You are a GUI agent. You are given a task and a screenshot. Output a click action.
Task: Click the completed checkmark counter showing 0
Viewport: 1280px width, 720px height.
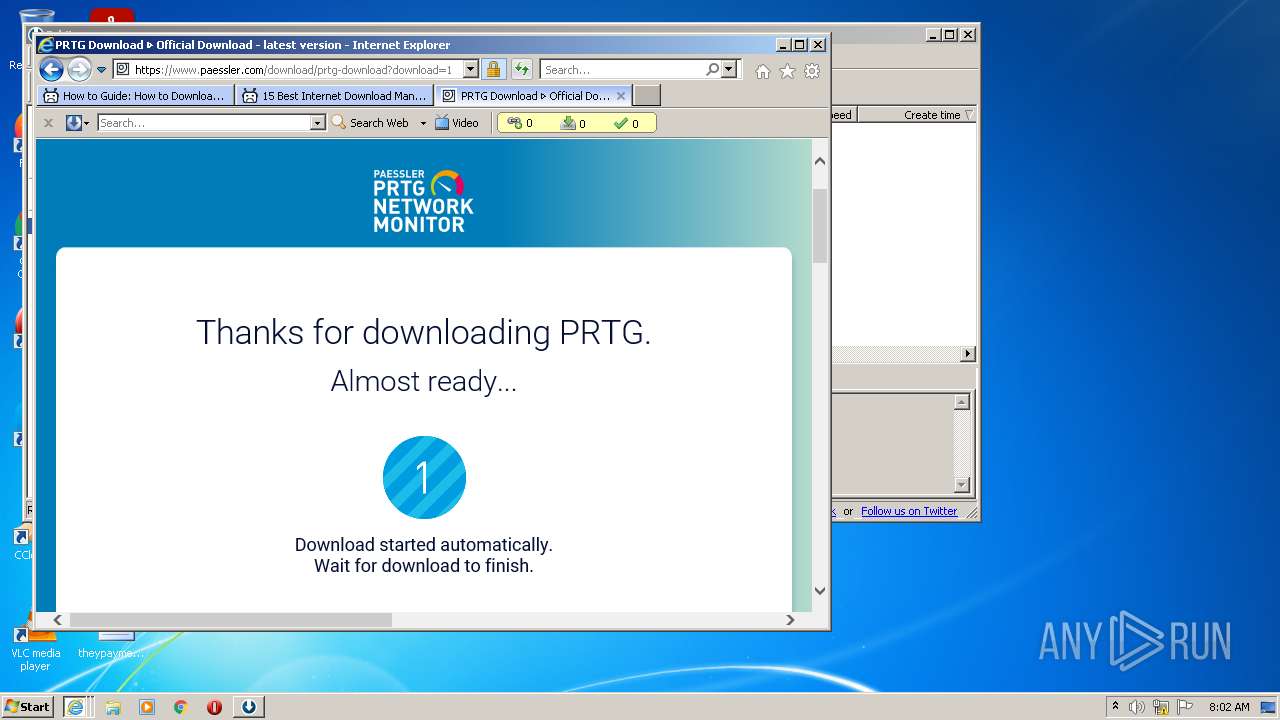point(626,123)
